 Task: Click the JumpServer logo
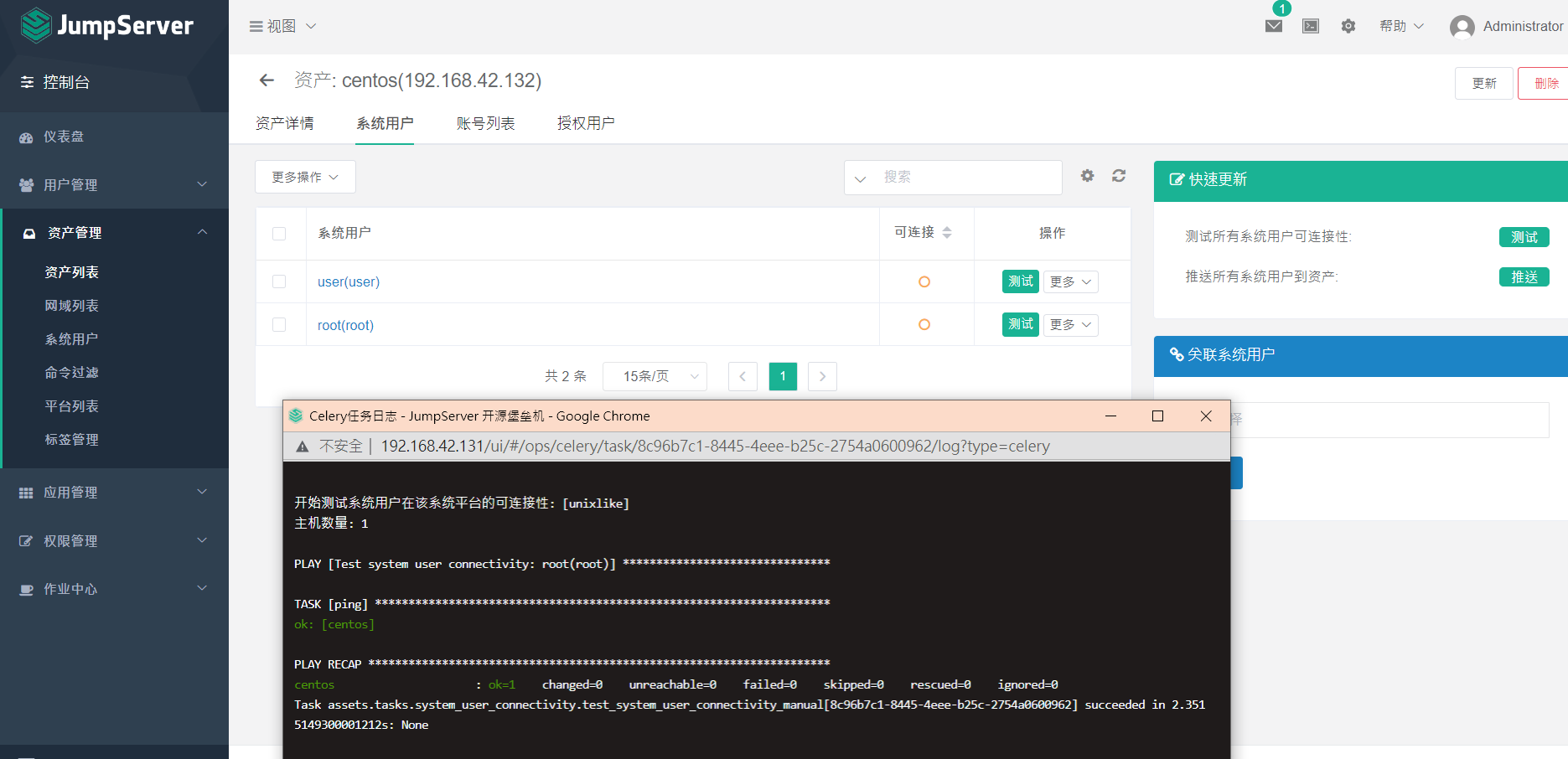point(107,25)
